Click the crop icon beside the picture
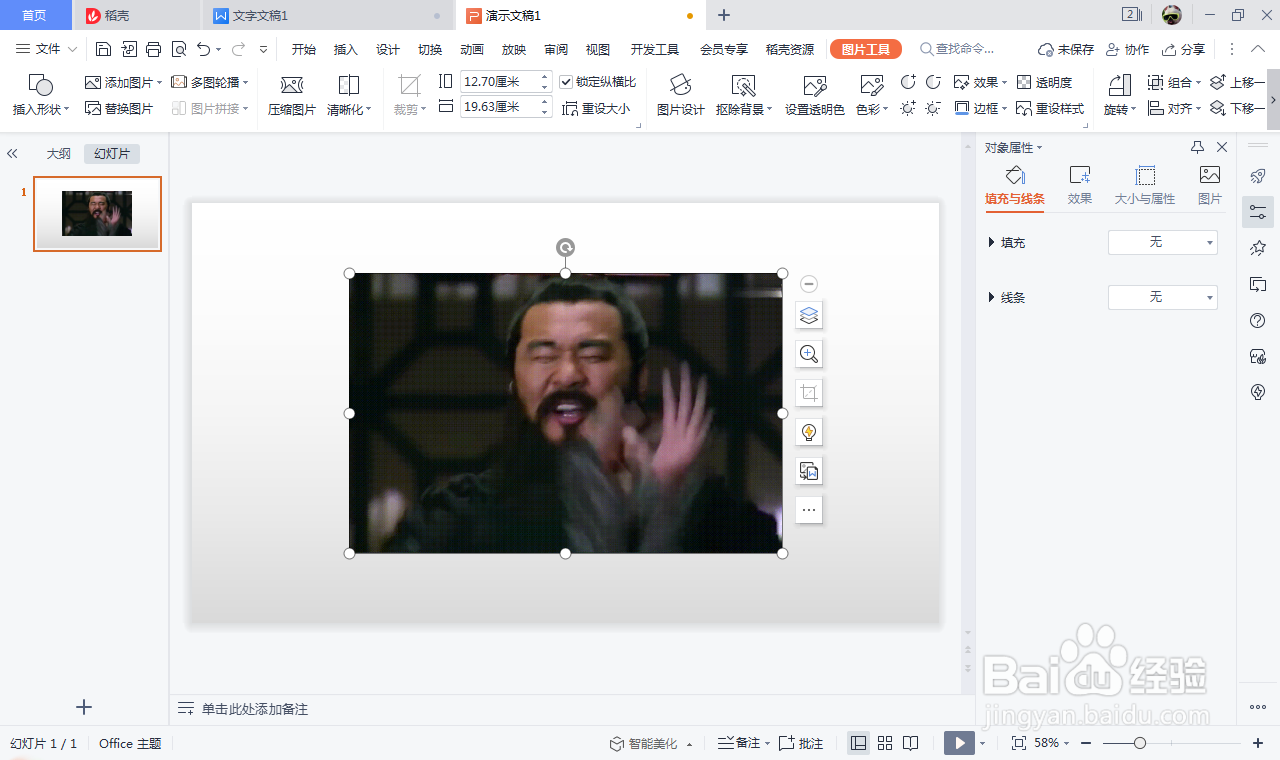The height and width of the screenshot is (760, 1280). click(x=809, y=393)
